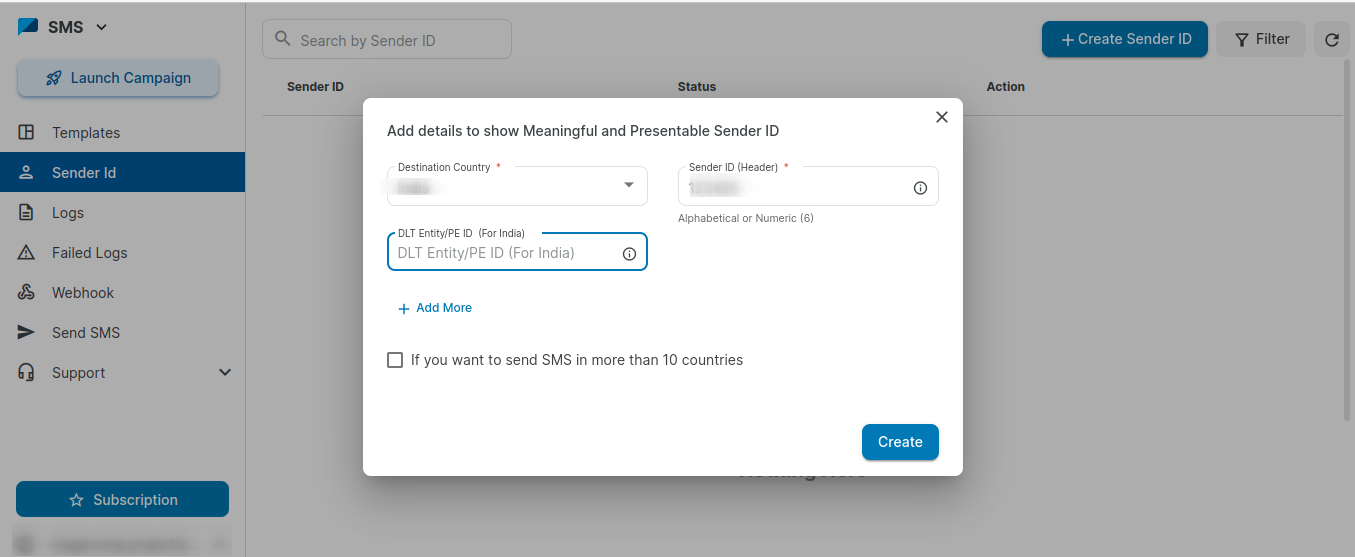Expand the Support menu chevron
This screenshot has width=1355, height=557.
tap(225, 373)
